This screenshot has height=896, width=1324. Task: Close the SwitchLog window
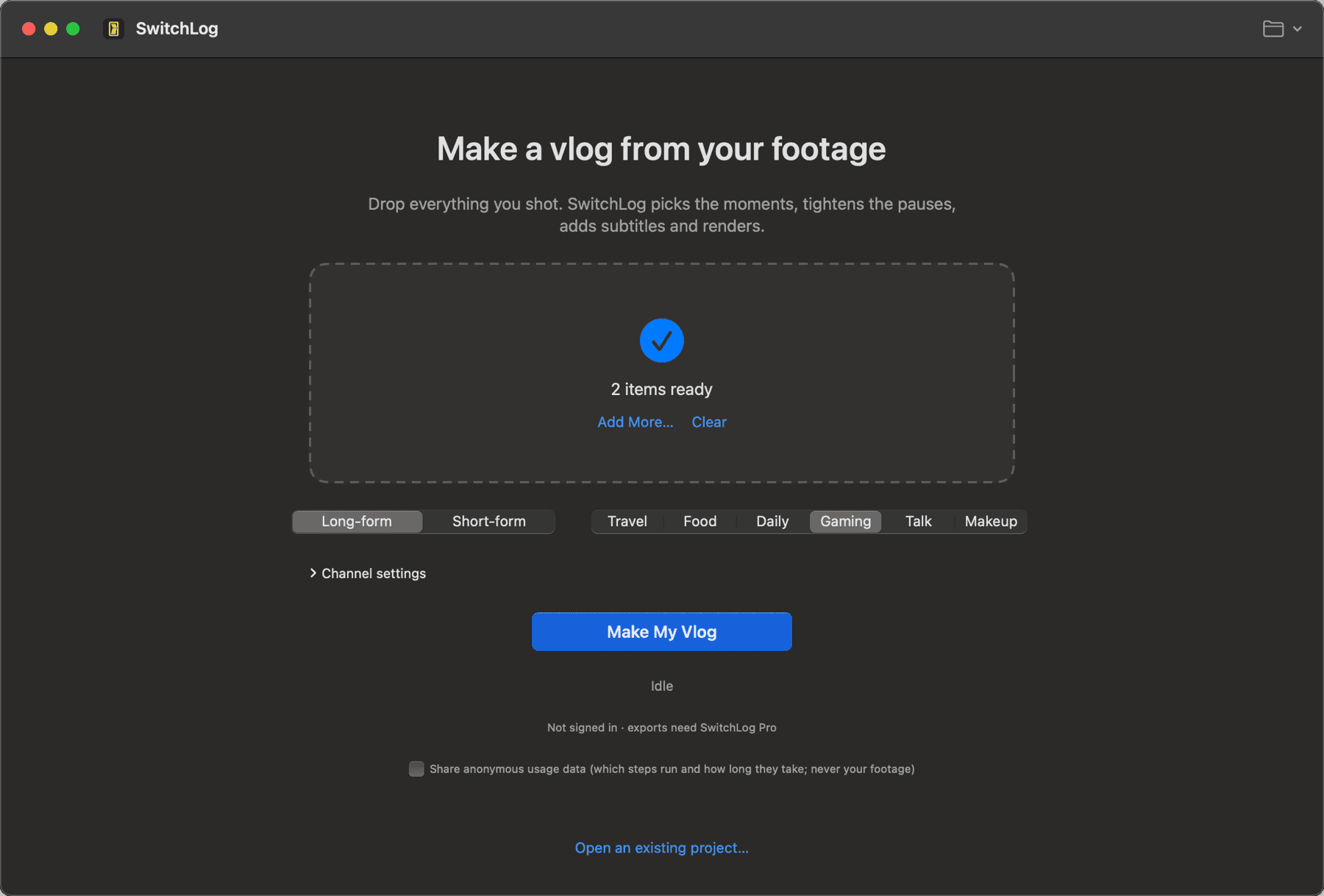[x=29, y=29]
